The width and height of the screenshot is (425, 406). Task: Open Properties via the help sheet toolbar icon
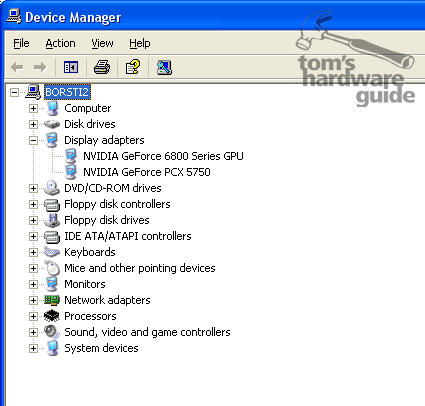pyautogui.click(x=133, y=67)
